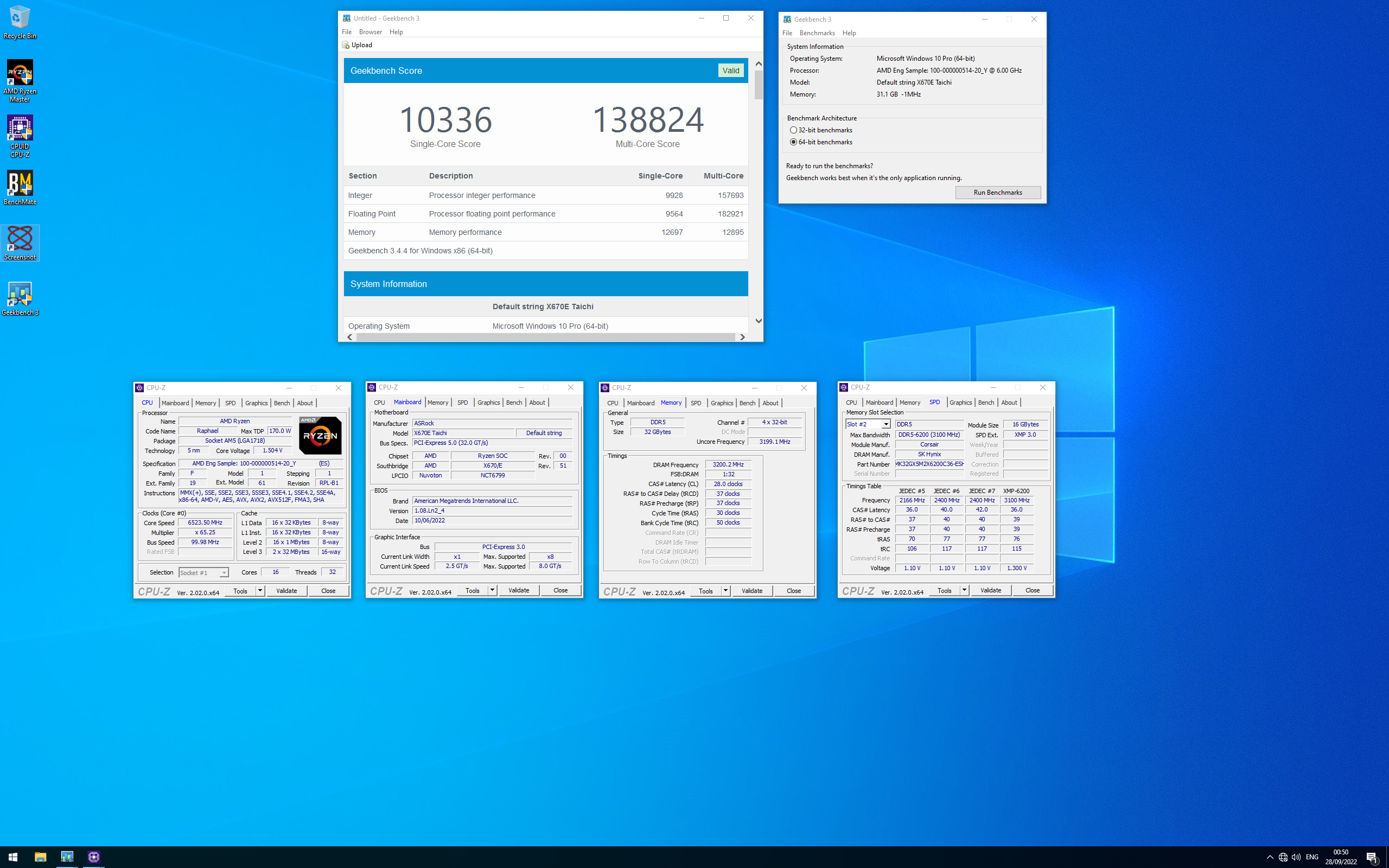Click the Memory performance row in Geekbench results
Image resolution: width=1389 pixels, height=868 pixels.
click(545, 233)
